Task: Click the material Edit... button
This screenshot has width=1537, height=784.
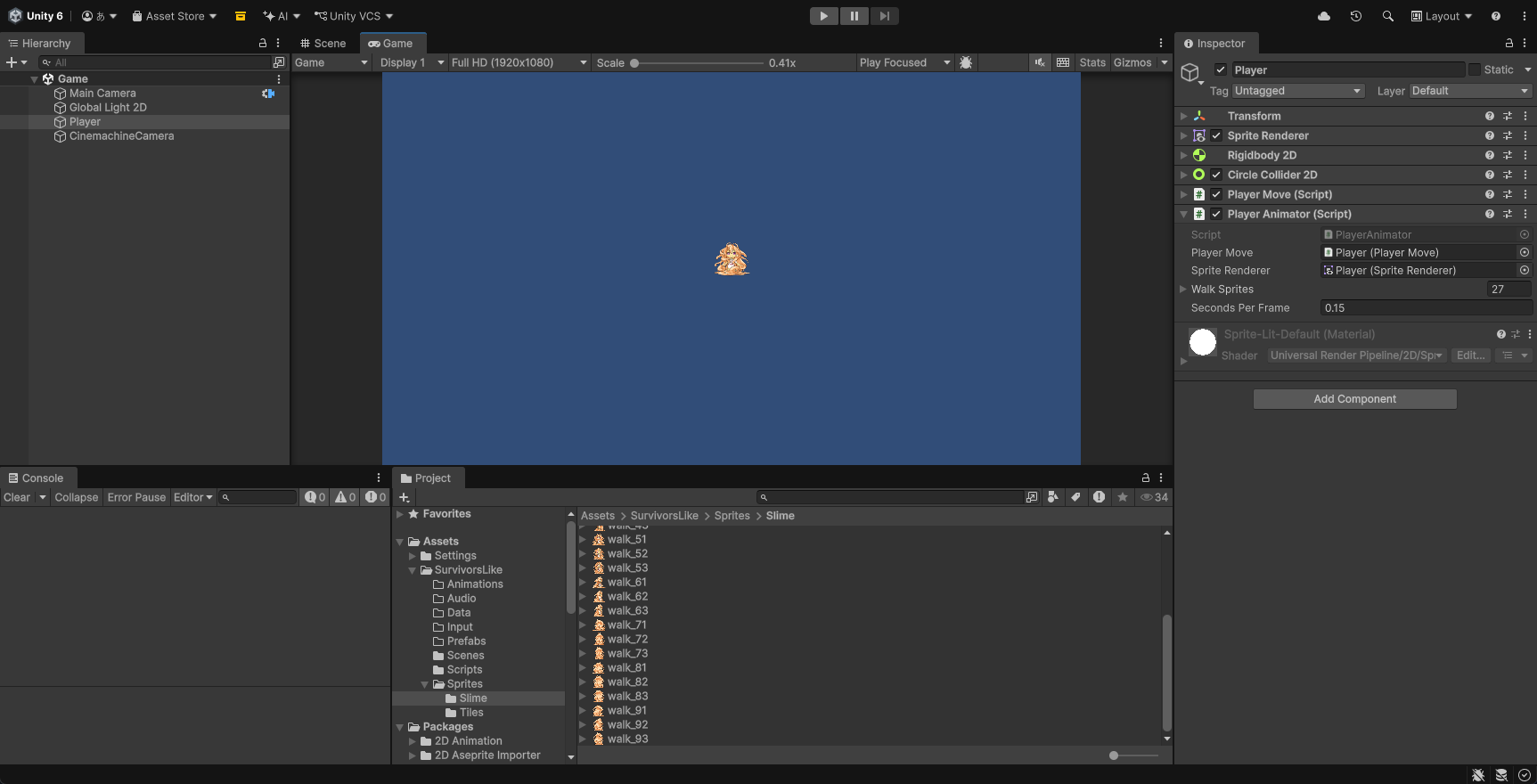Action: (1470, 355)
